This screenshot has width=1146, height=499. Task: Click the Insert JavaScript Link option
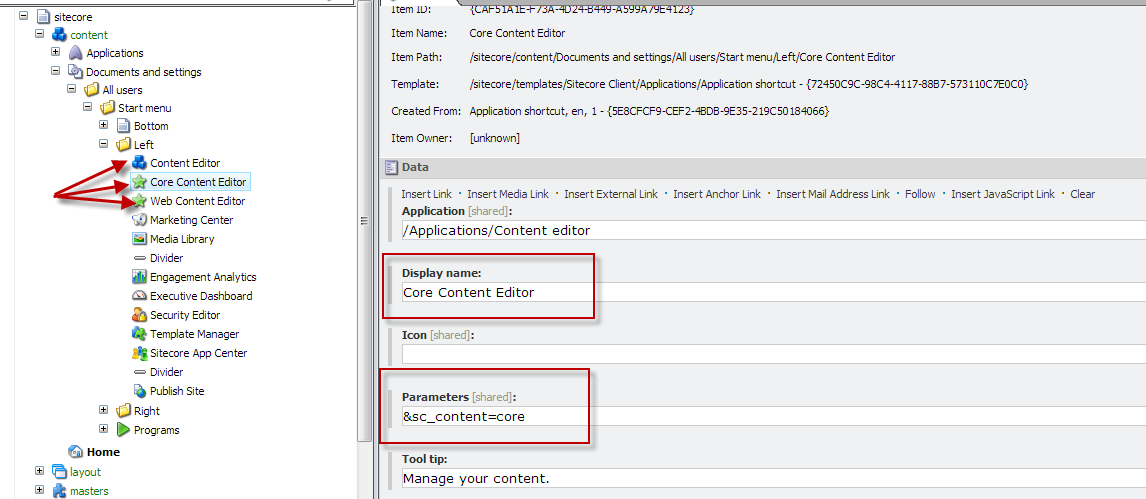coord(1002,194)
